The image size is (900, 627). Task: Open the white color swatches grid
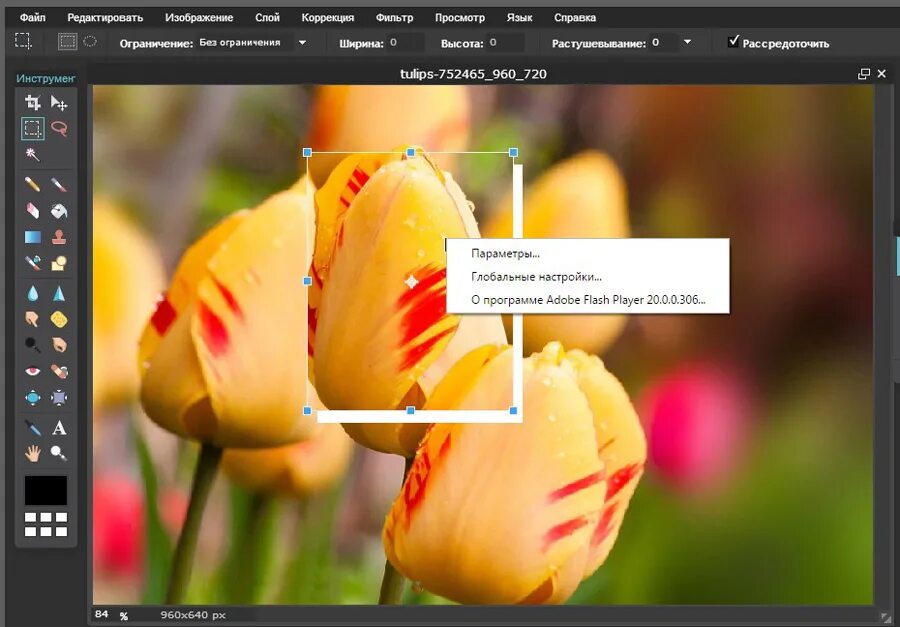coord(46,525)
